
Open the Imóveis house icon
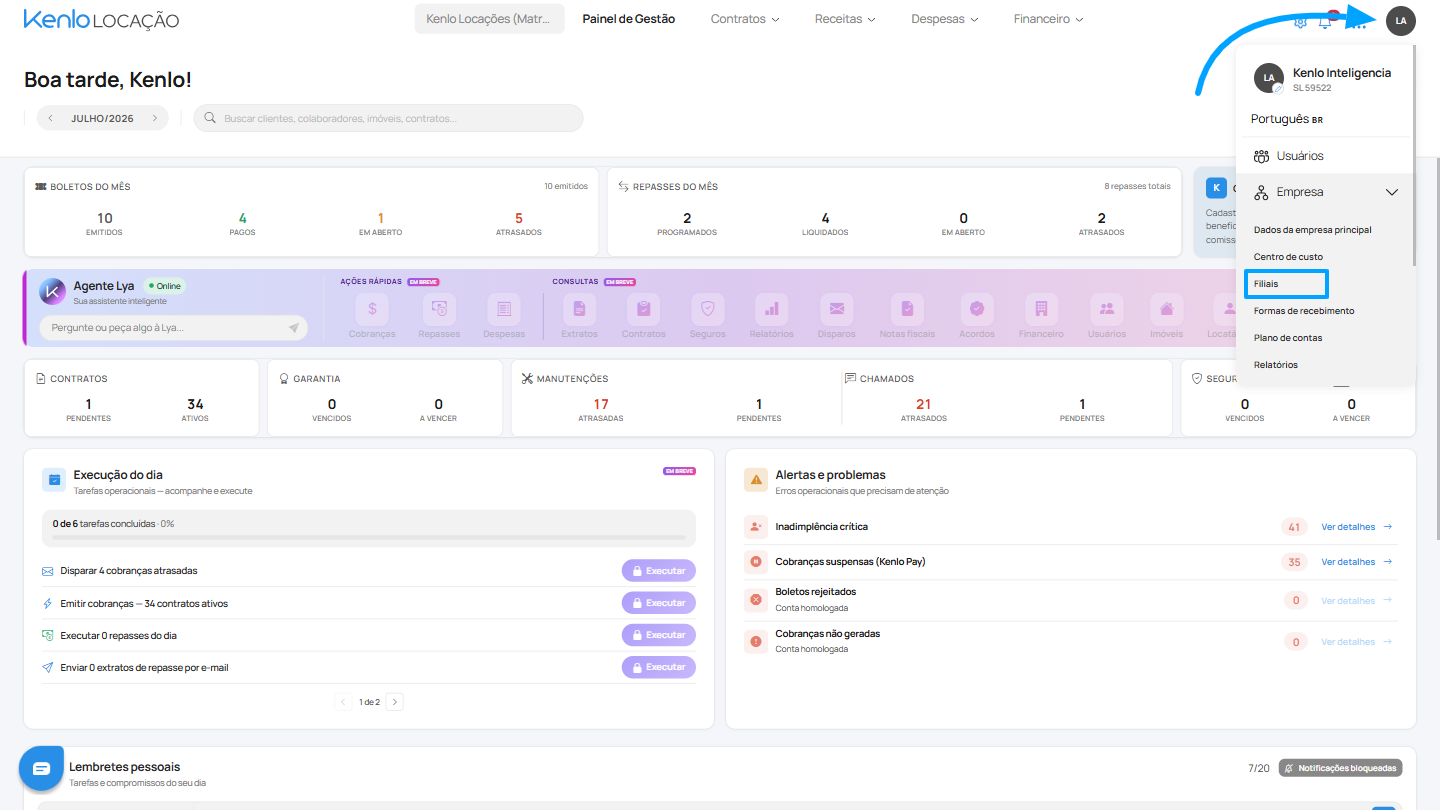point(1166,309)
